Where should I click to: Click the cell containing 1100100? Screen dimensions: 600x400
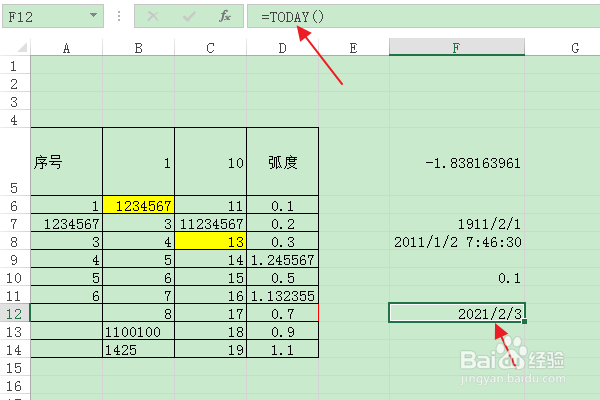tap(139, 331)
